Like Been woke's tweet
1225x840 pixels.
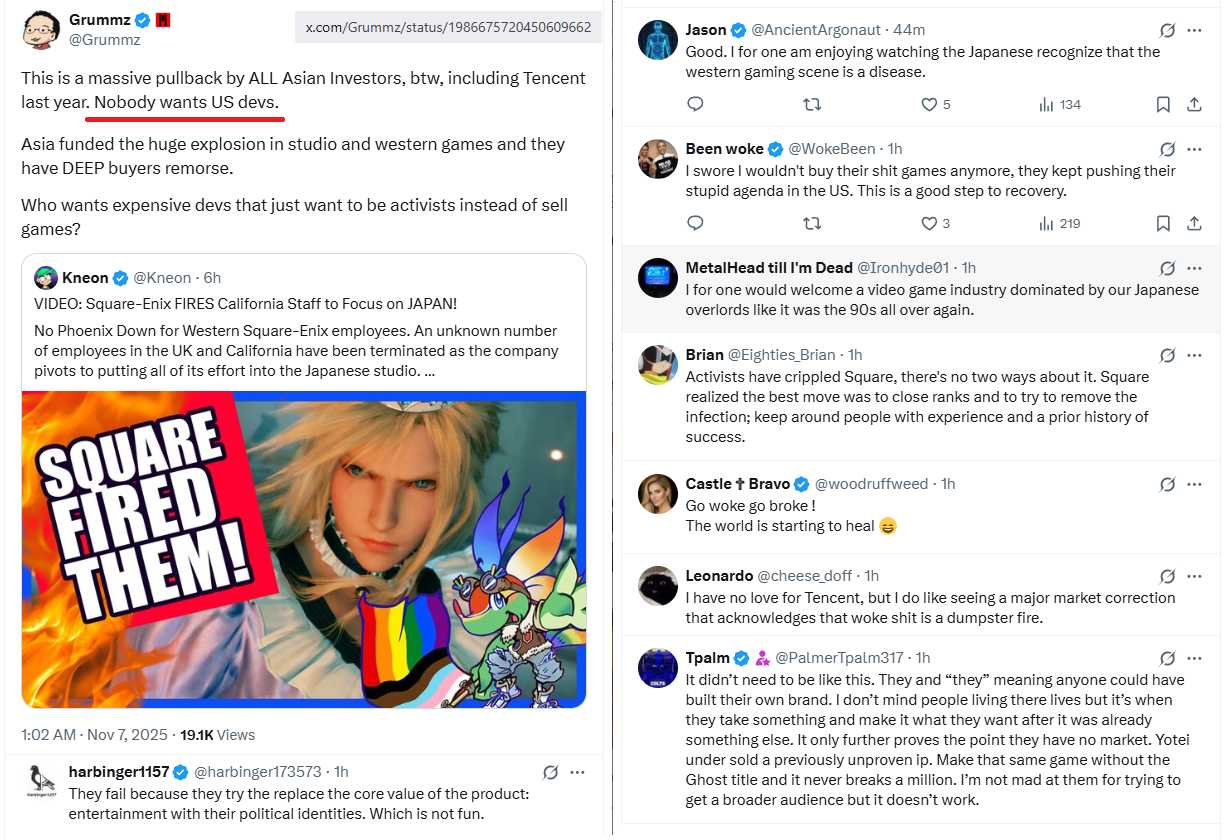click(929, 223)
